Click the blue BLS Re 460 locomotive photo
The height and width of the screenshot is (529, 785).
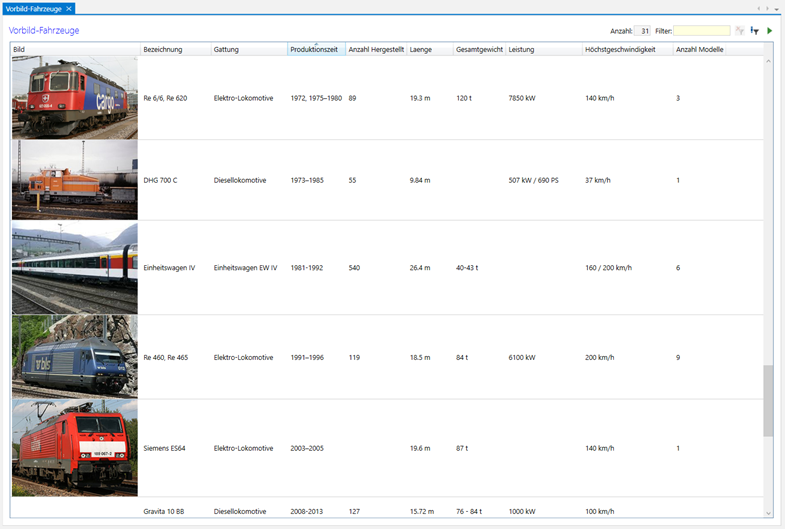click(x=75, y=357)
